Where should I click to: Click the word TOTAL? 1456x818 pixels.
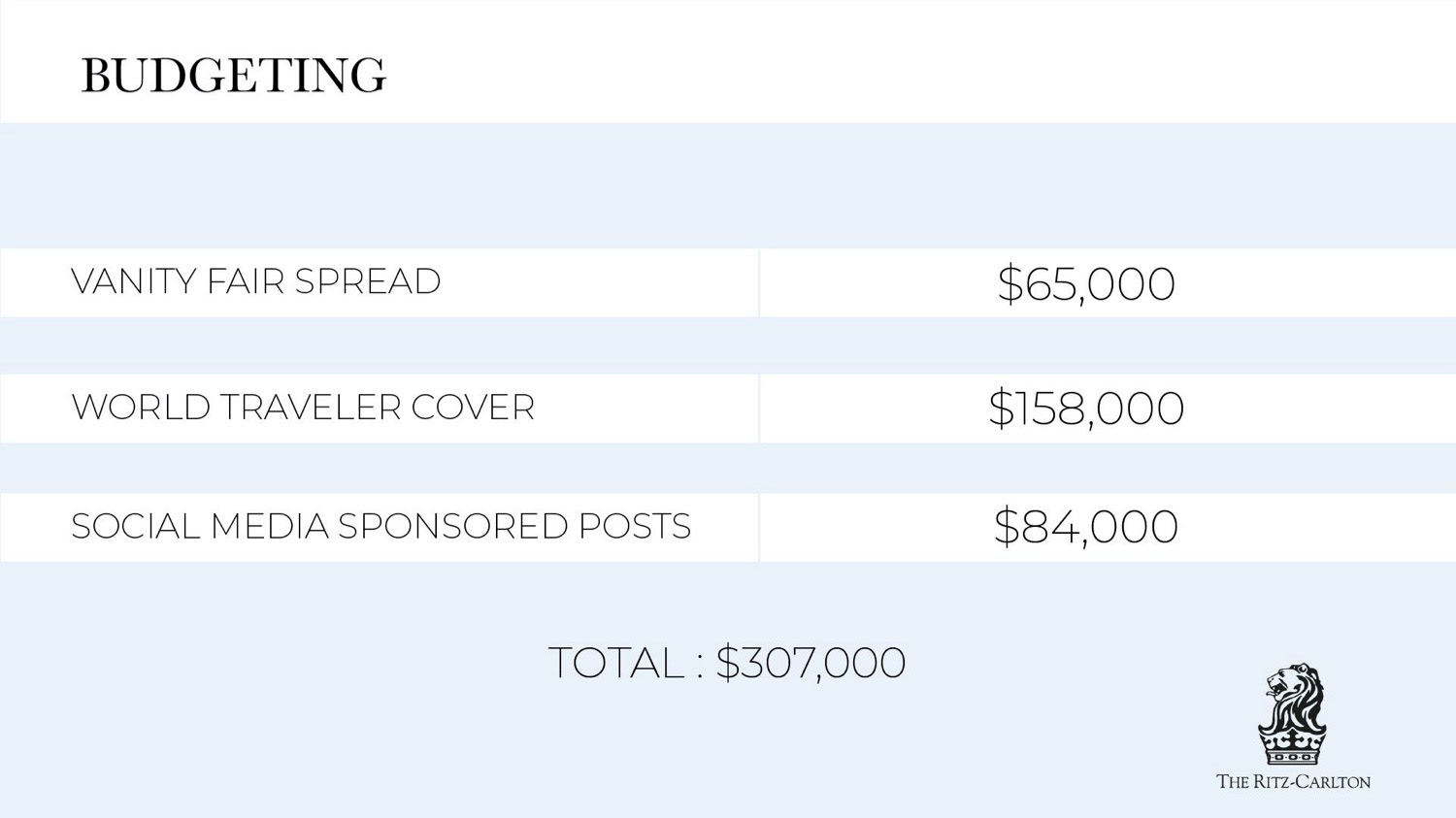click(615, 664)
